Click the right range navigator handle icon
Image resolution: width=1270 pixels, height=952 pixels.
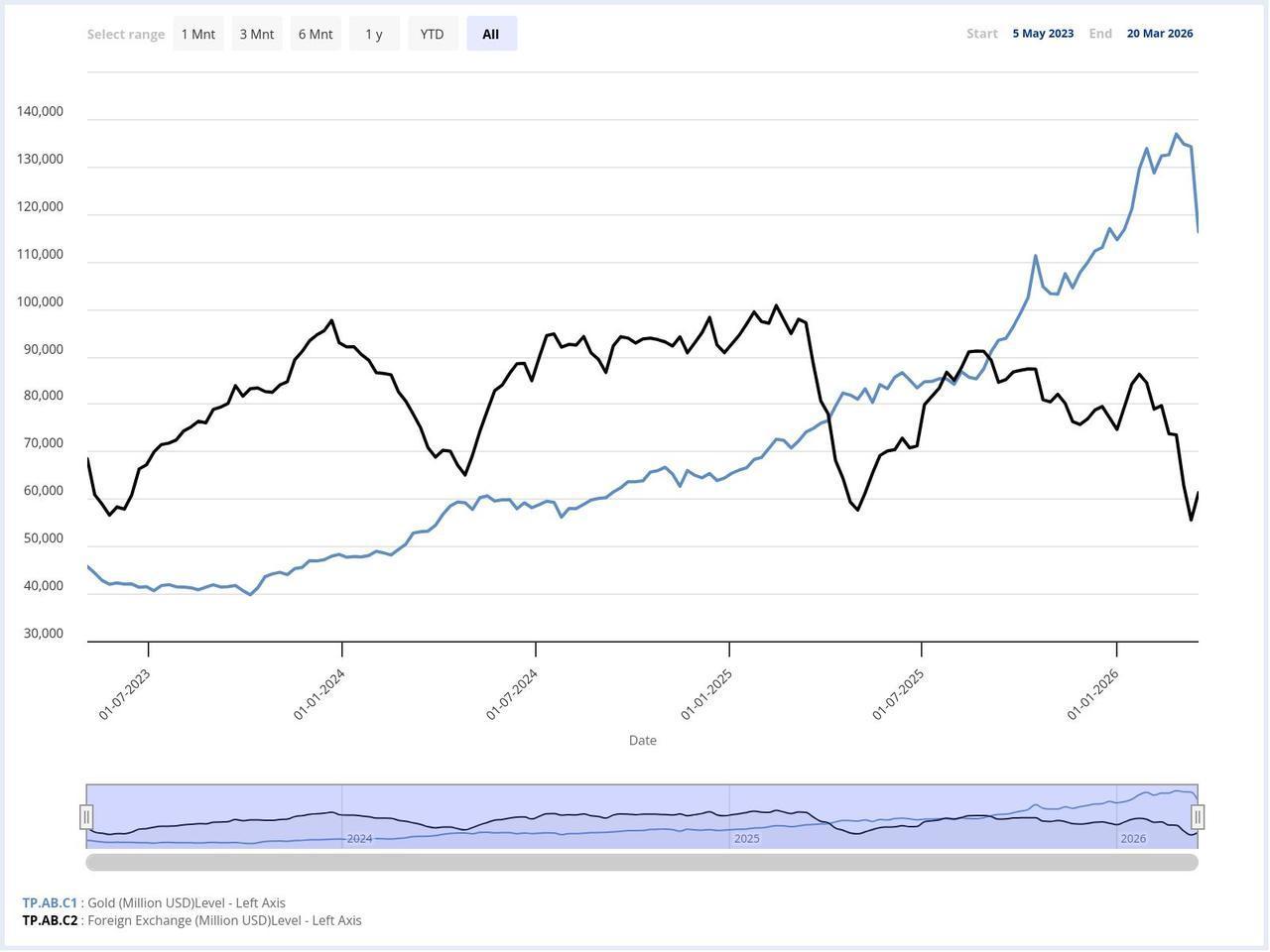pos(1198,816)
